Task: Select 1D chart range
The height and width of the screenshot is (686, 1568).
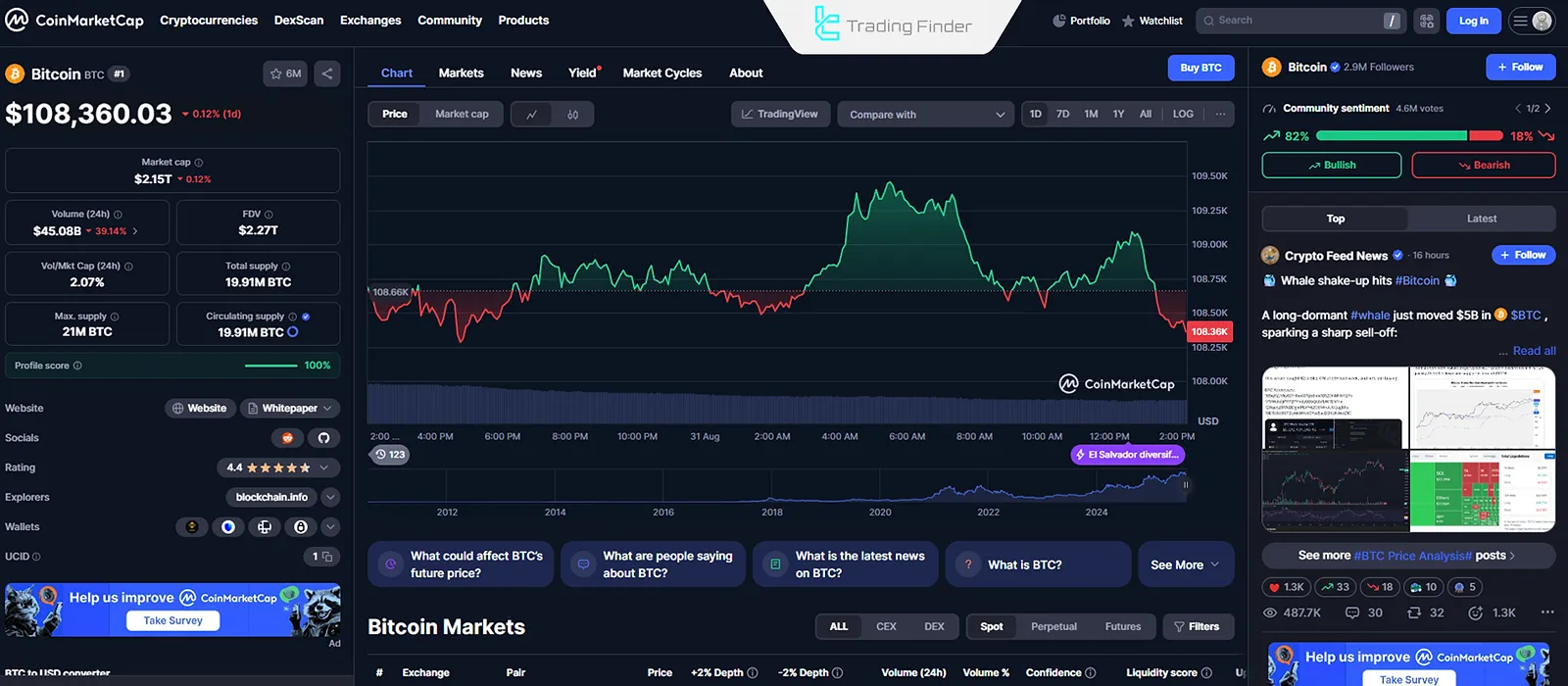Action: (x=1036, y=114)
